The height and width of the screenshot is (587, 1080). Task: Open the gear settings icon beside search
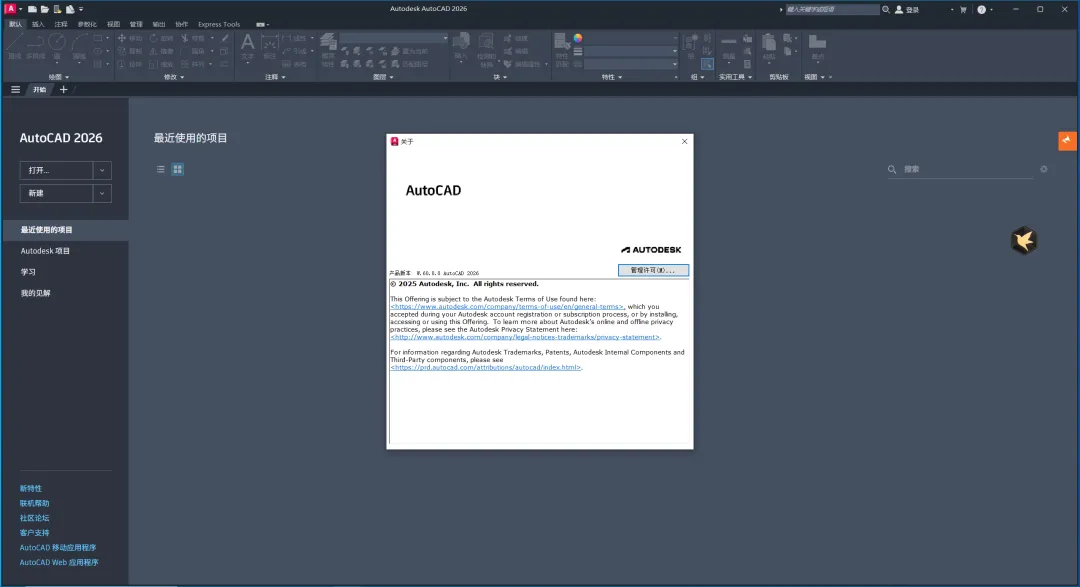pyautogui.click(x=1043, y=169)
